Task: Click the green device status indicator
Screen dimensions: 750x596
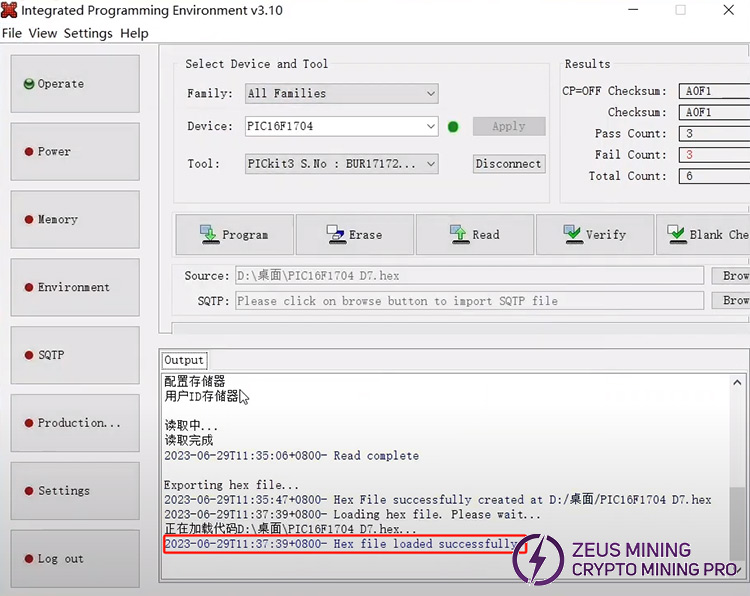Action: click(453, 127)
